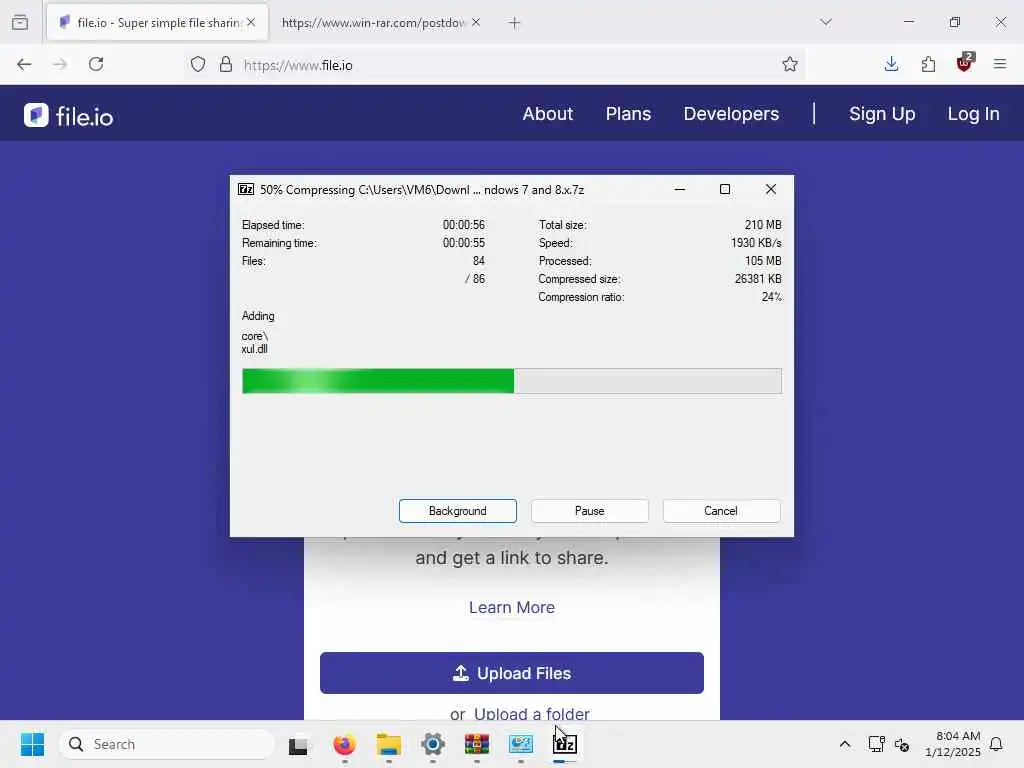The width and height of the screenshot is (1024, 768).
Task: Go back to previous page
Action: coord(24,64)
